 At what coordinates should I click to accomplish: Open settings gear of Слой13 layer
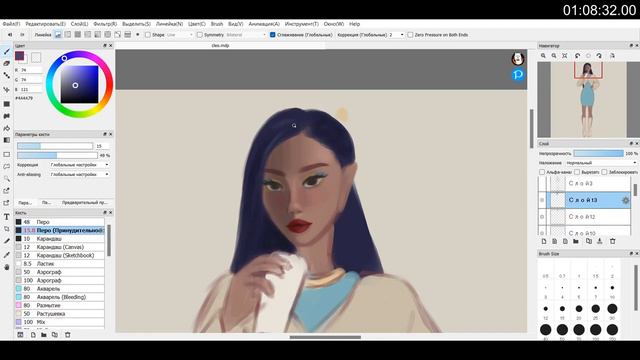pyautogui.click(x=625, y=200)
